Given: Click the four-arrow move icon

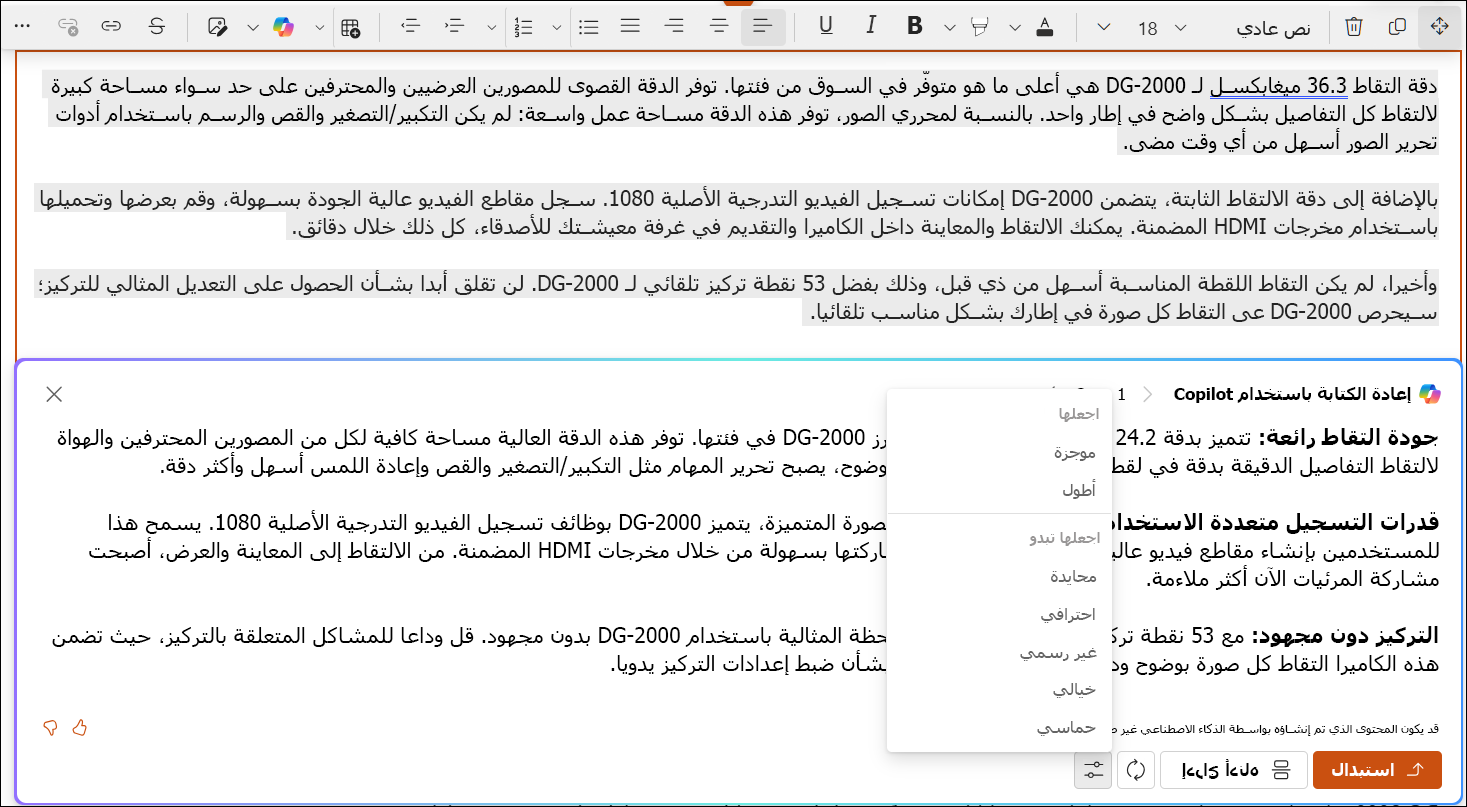Looking at the screenshot, I should [1440, 27].
